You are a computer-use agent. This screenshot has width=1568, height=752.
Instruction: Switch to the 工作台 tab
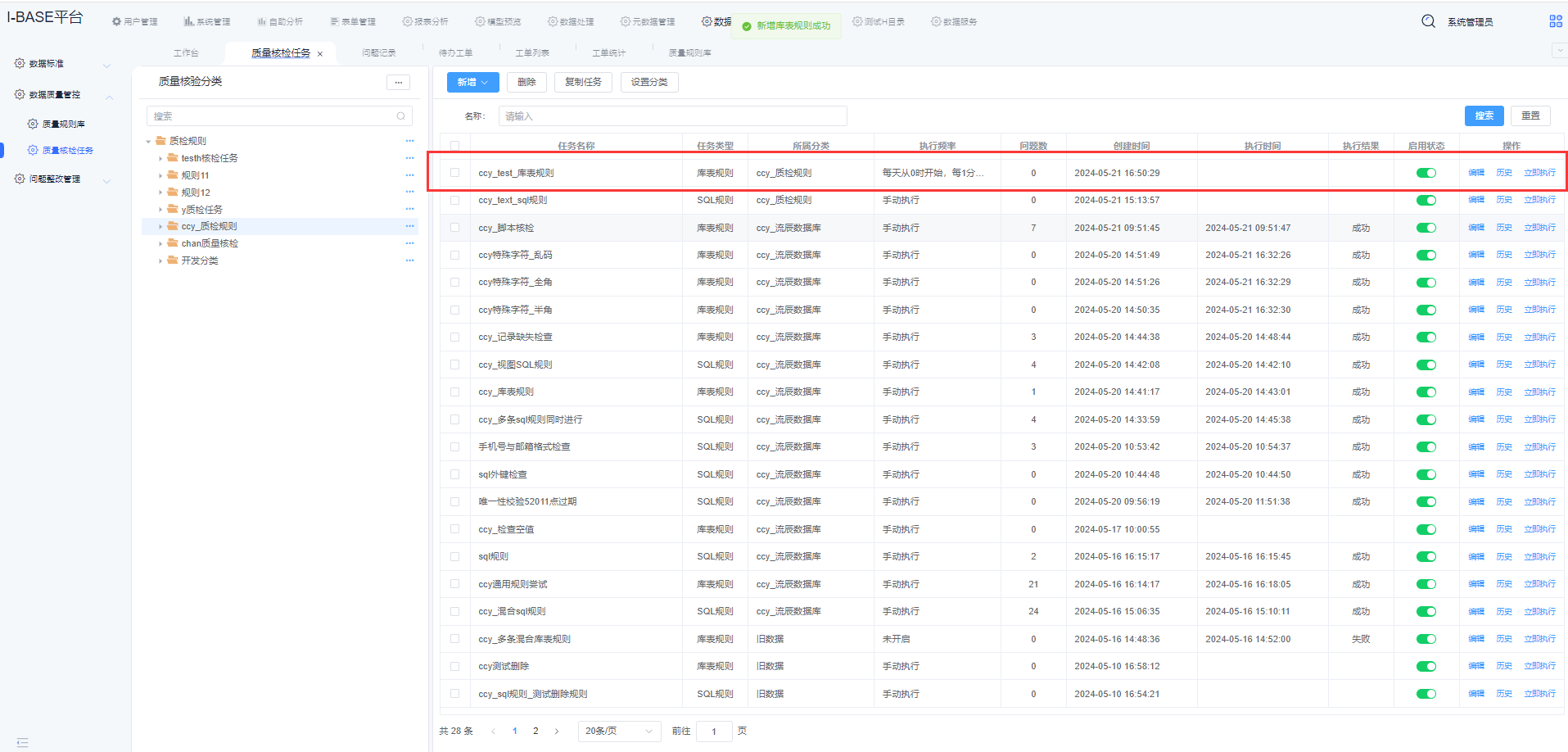tap(186, 52)
